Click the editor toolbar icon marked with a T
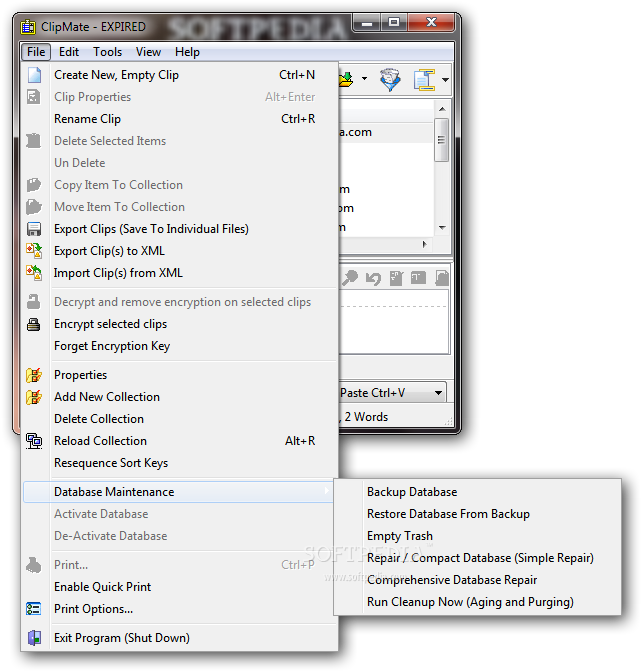642x672 pixels. [x=418, y=278]
